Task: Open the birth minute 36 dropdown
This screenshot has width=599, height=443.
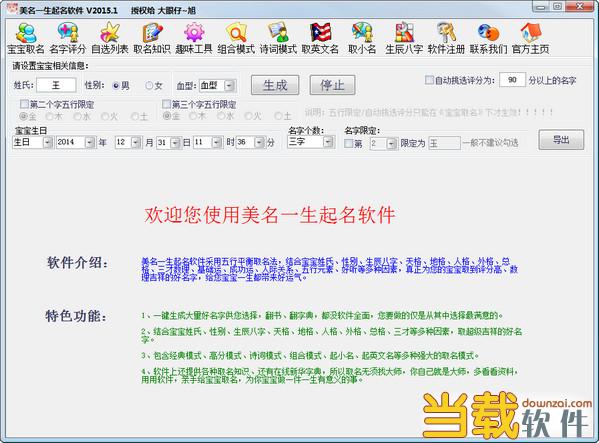Action: [x=259, y=143]
